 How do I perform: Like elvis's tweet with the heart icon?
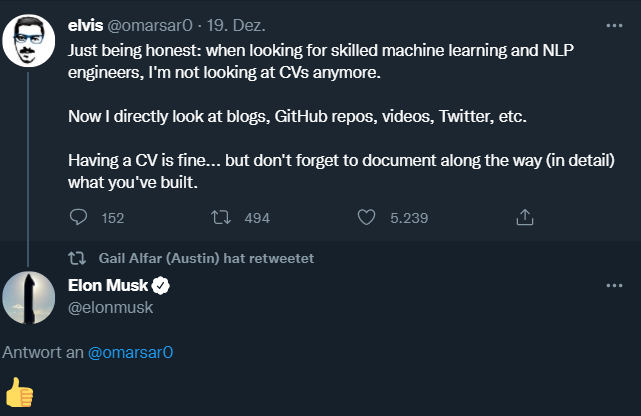coord(366,217)
